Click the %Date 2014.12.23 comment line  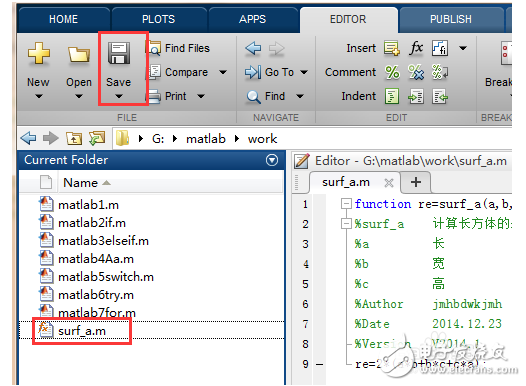428,324
